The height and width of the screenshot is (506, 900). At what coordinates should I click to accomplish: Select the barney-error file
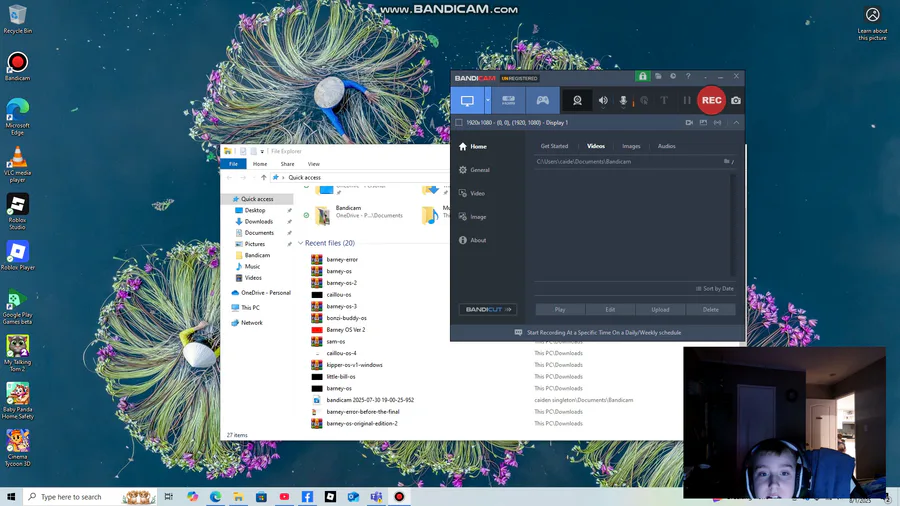342,260
